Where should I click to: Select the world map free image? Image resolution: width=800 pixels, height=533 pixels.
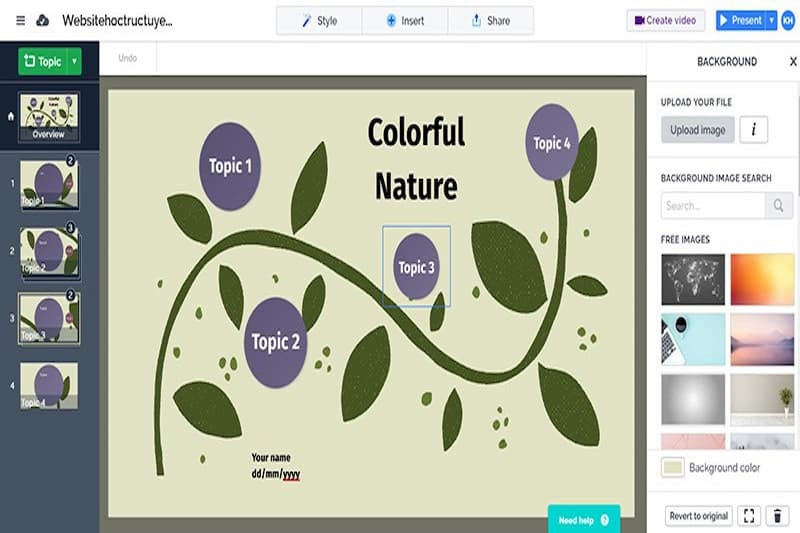694,277
